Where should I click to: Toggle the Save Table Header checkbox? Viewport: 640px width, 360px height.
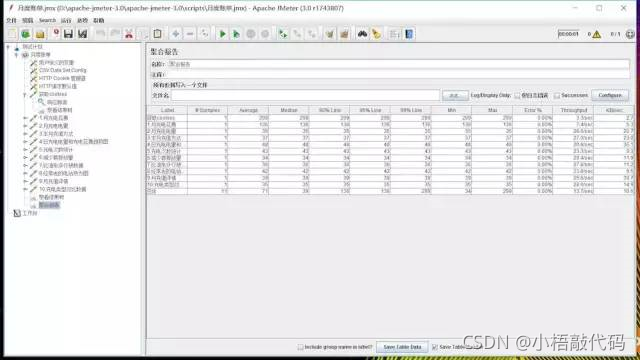435,347
